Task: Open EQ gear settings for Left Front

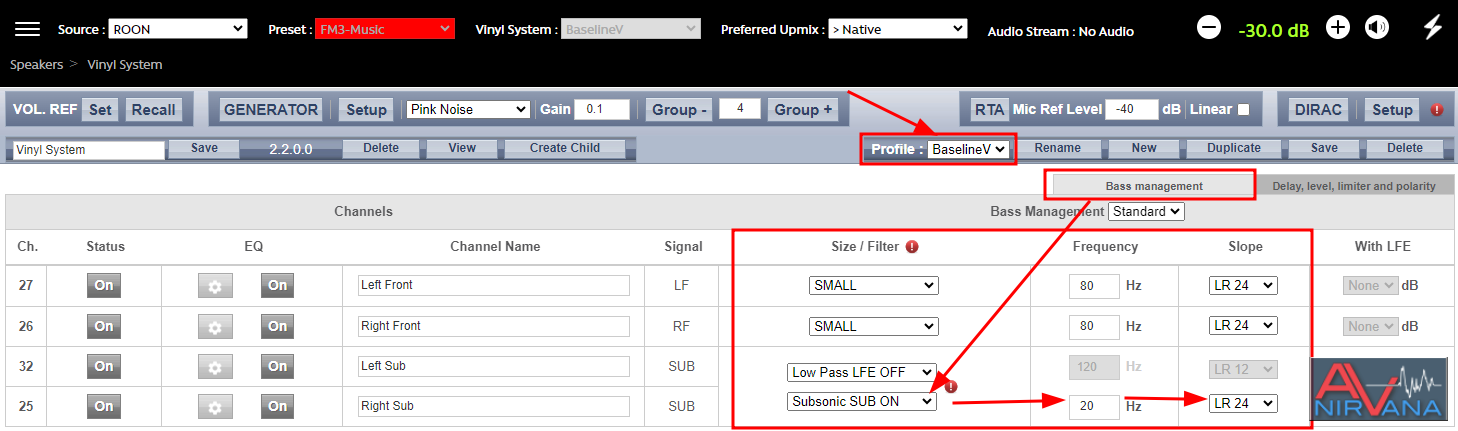Action: pyautogui.click(x=214, y=286)
